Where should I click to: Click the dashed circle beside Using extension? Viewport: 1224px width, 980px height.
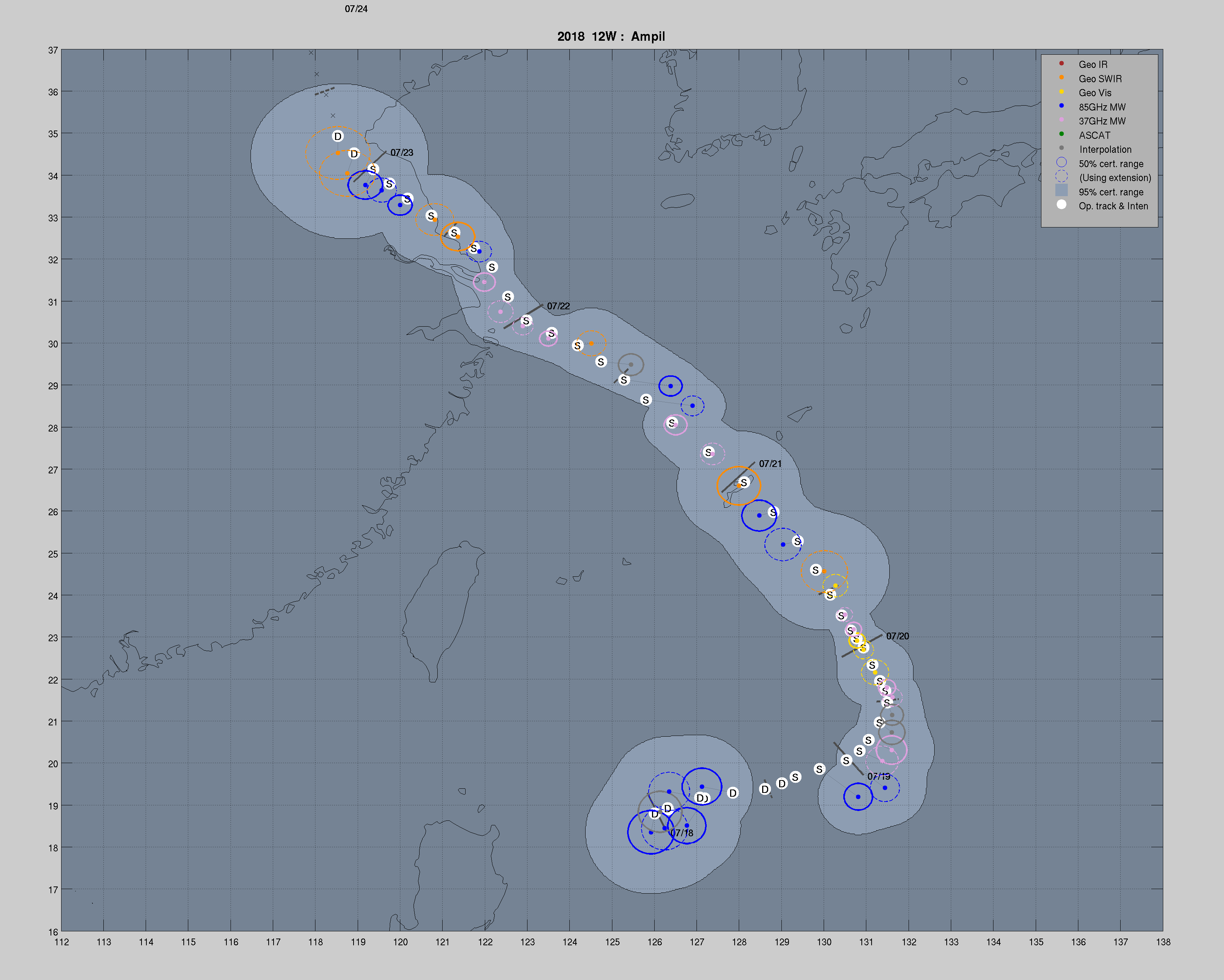(1061, 177)
